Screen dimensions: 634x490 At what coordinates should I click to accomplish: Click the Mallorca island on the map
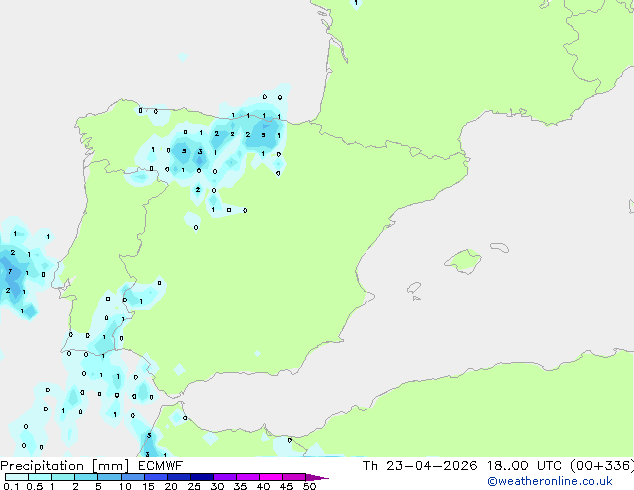(x=463, y=261)
